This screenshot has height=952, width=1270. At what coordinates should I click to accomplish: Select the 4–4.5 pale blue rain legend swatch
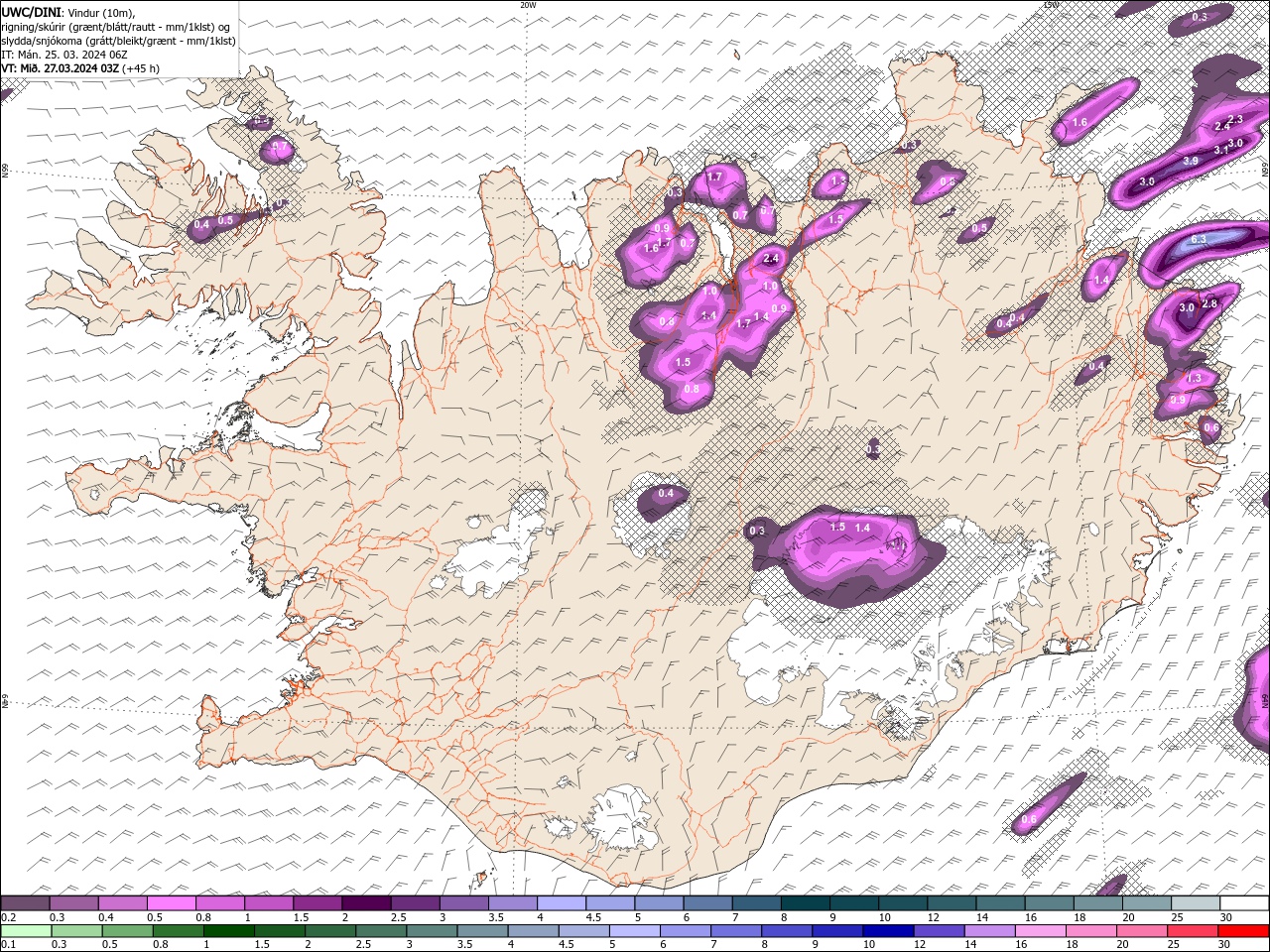click(533, 931)
